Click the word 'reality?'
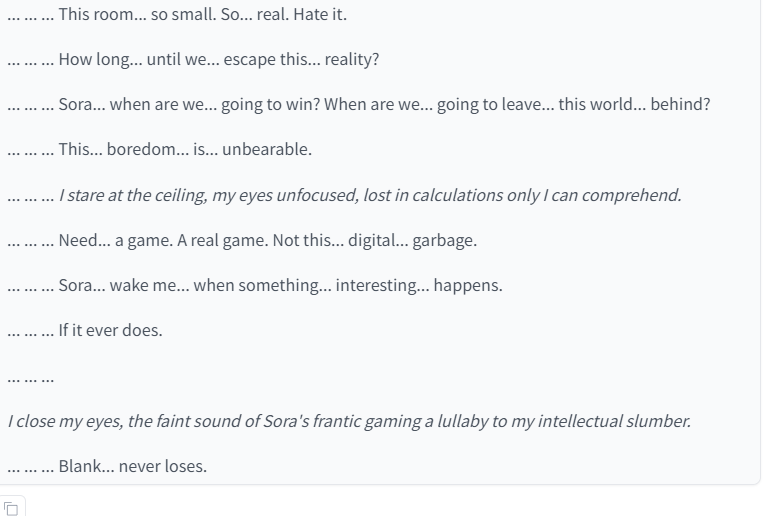This screenshot has height=516, width=783. (352, 59)
